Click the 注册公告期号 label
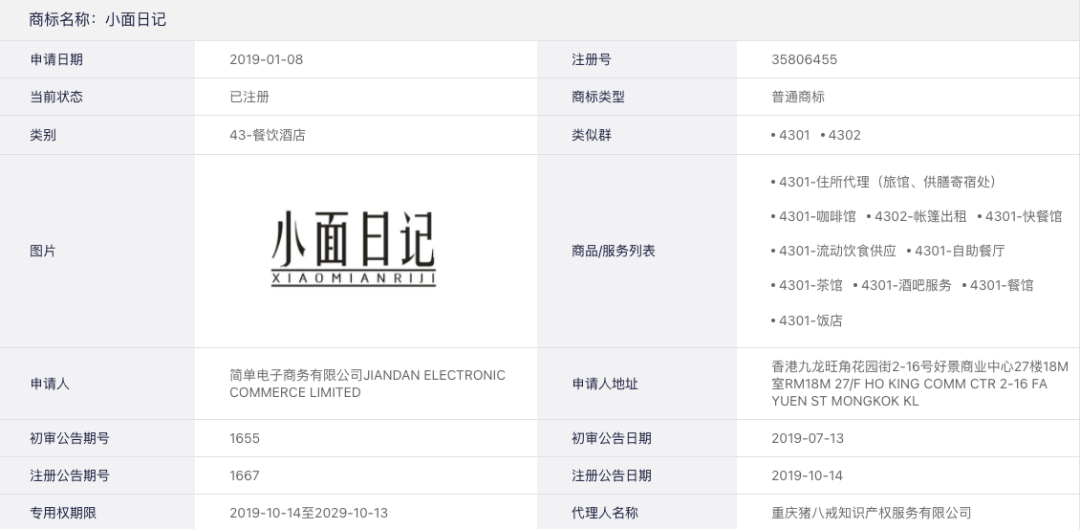Screen dimensions: 1080x529 coord(69,475)
